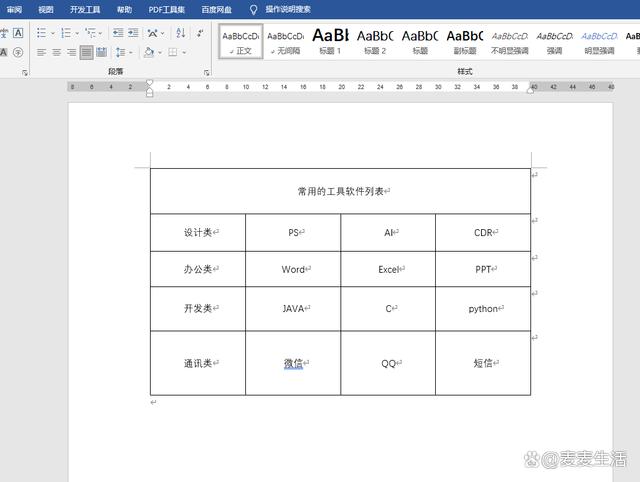
Task: Sort text A to Z
Action: point(180,33)
